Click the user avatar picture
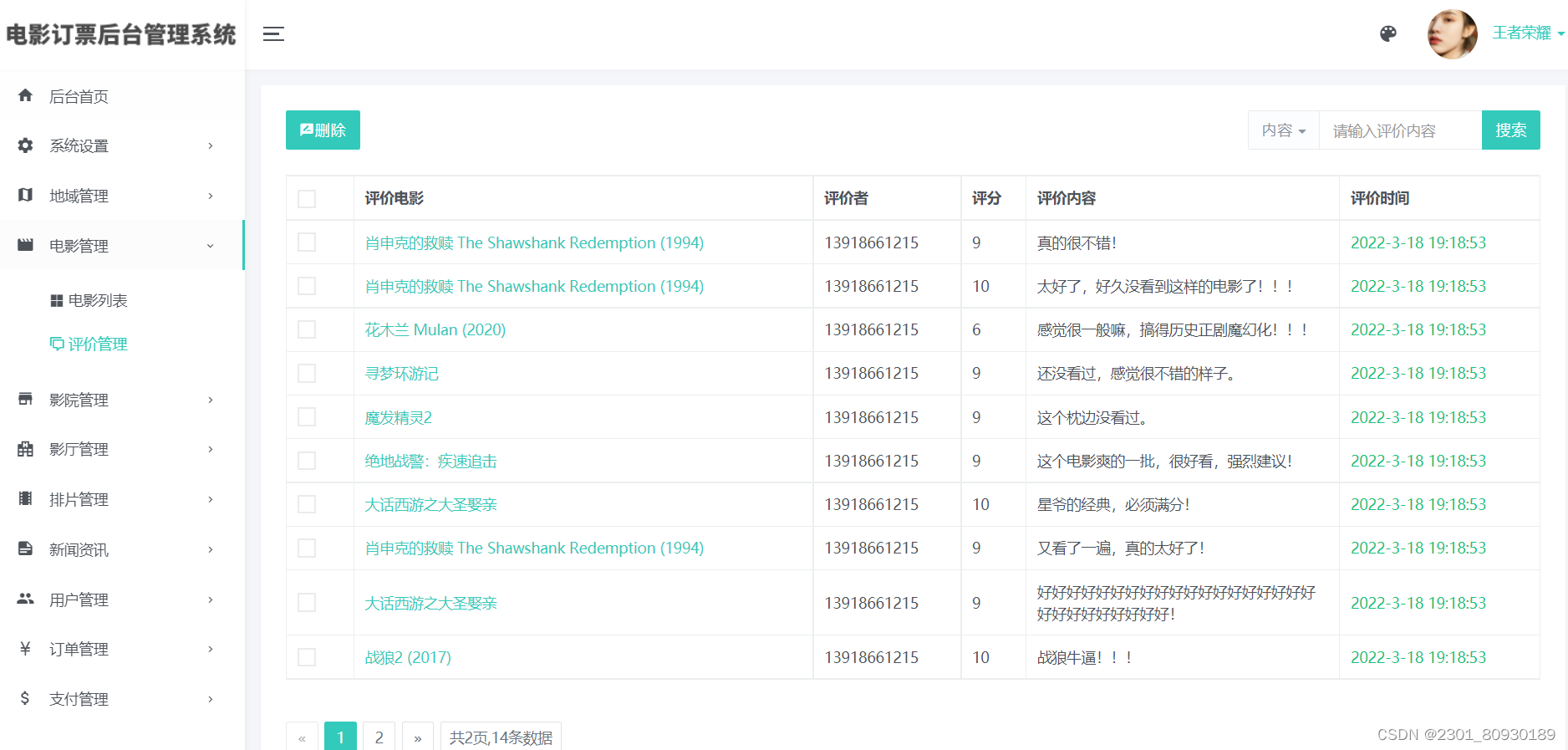This screenshot has width=1568, height=750. click(1453, 34)
